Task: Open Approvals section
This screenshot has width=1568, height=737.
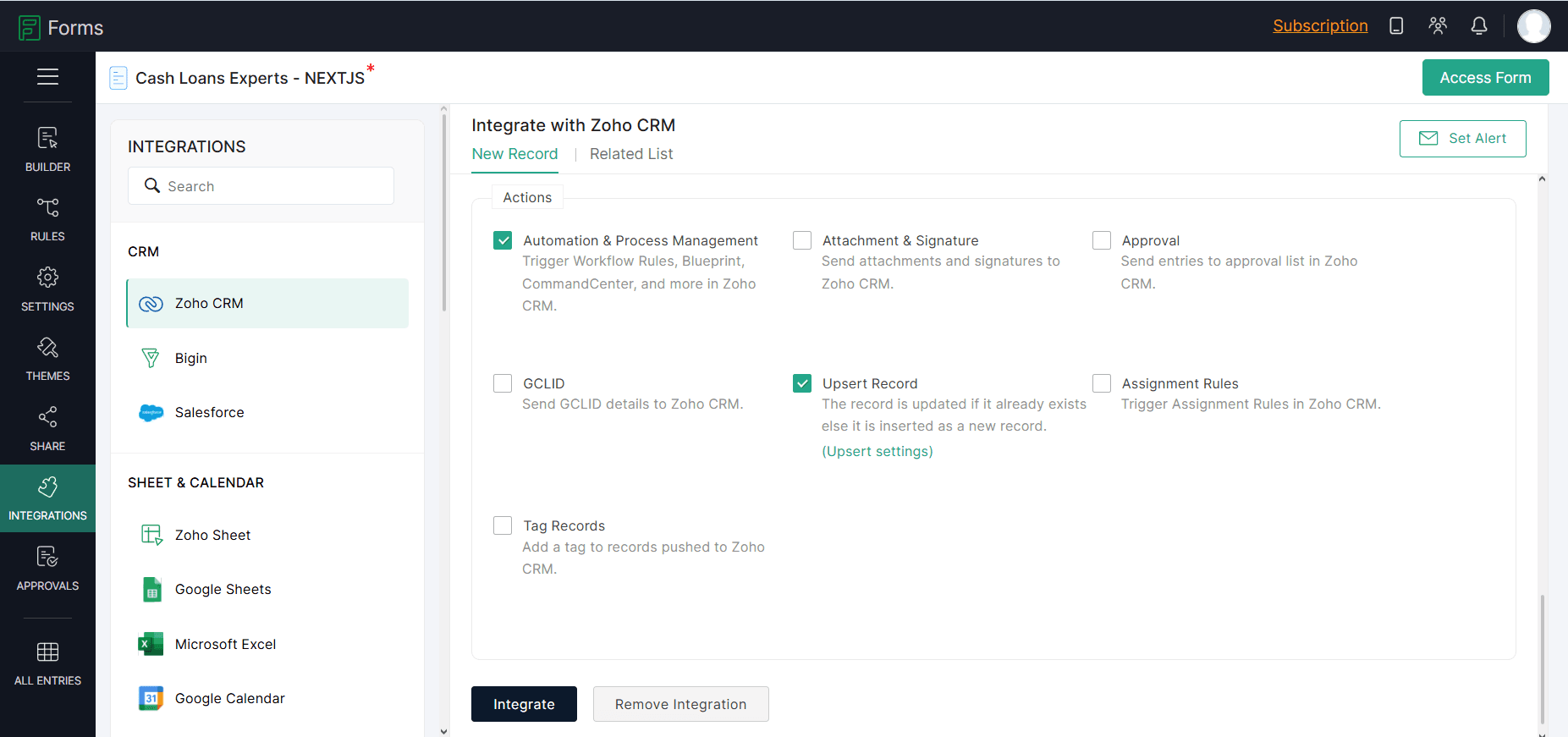Action: coord(47,569)
